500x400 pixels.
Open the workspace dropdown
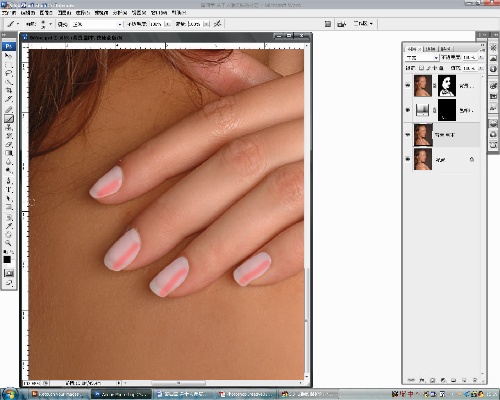tap(363, 24)
